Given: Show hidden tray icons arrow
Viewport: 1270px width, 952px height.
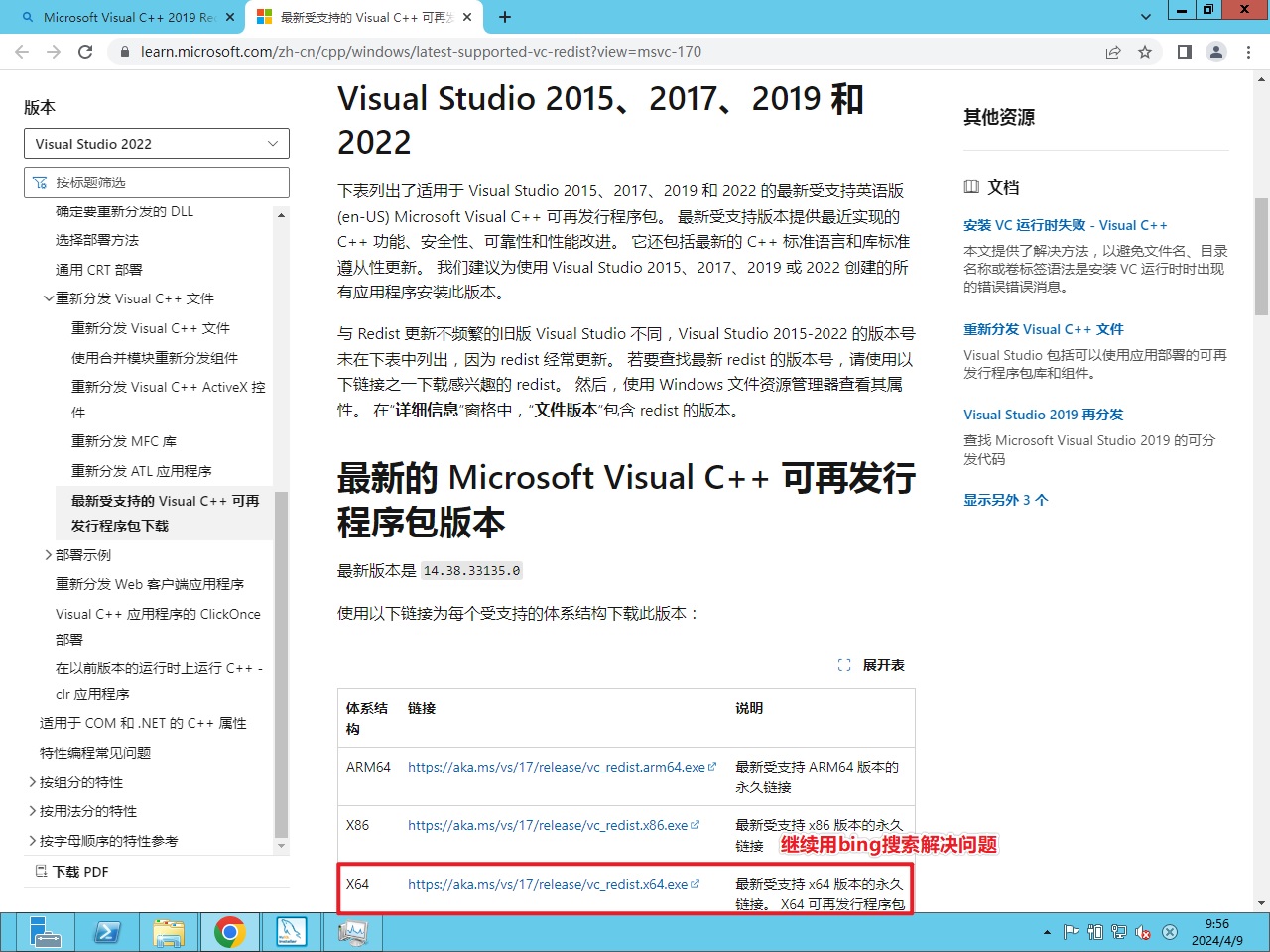Looking at the screenshot, I should click(1047, 932).
